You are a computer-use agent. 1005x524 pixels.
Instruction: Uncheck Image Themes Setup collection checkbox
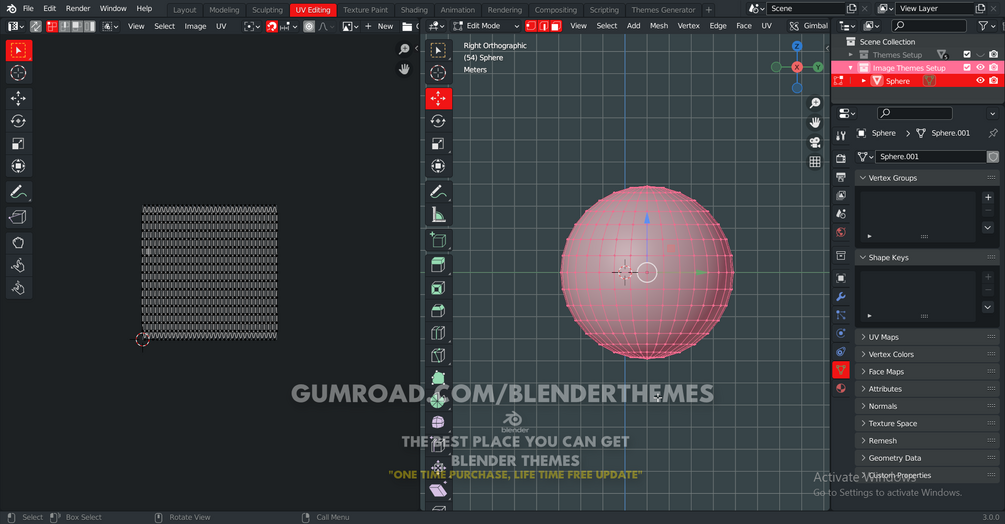coord(967,67)
